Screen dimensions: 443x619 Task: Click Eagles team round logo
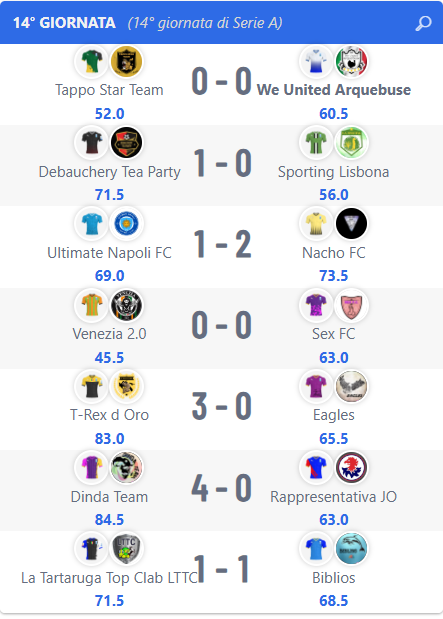tap(351, 386)
